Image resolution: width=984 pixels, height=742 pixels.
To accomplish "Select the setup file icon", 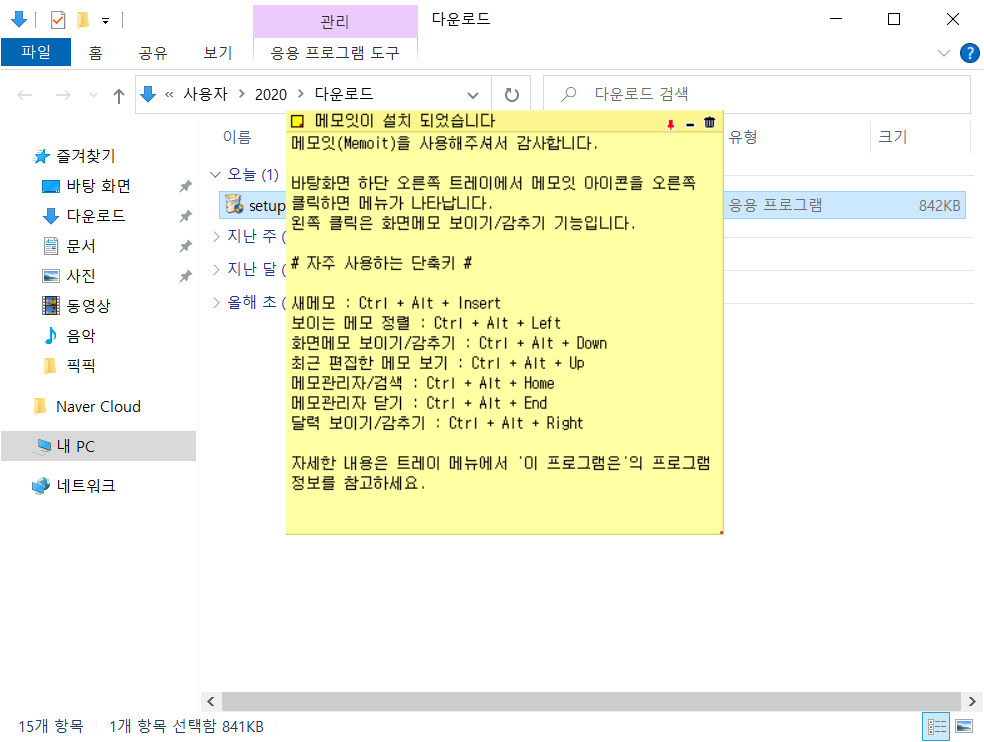I will [234, 205].
